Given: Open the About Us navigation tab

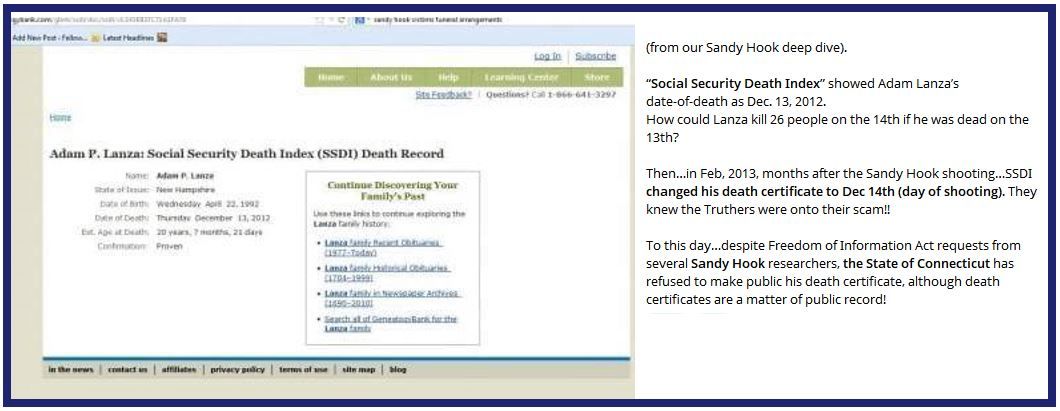Looking at the screenshot, I should (x=391, y=77).
